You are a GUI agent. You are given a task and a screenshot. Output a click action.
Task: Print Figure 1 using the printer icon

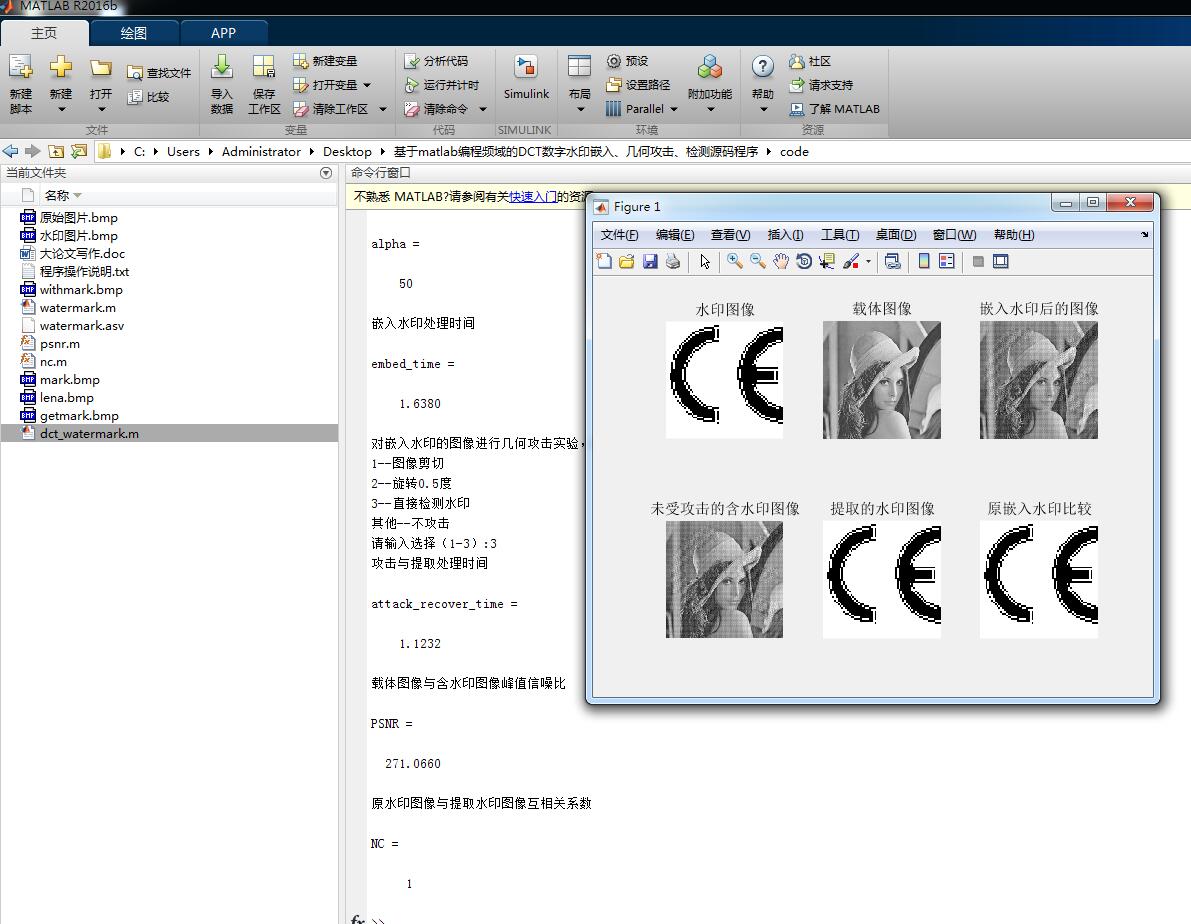coord(673,261)
